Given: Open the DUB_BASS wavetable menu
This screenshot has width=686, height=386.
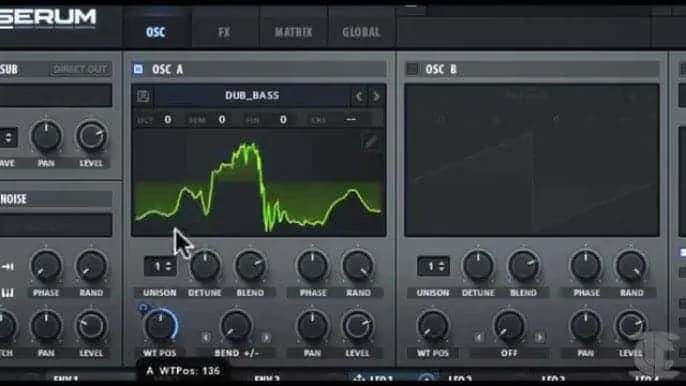Looking at the screenshot, I should click(x=252, y=95).
